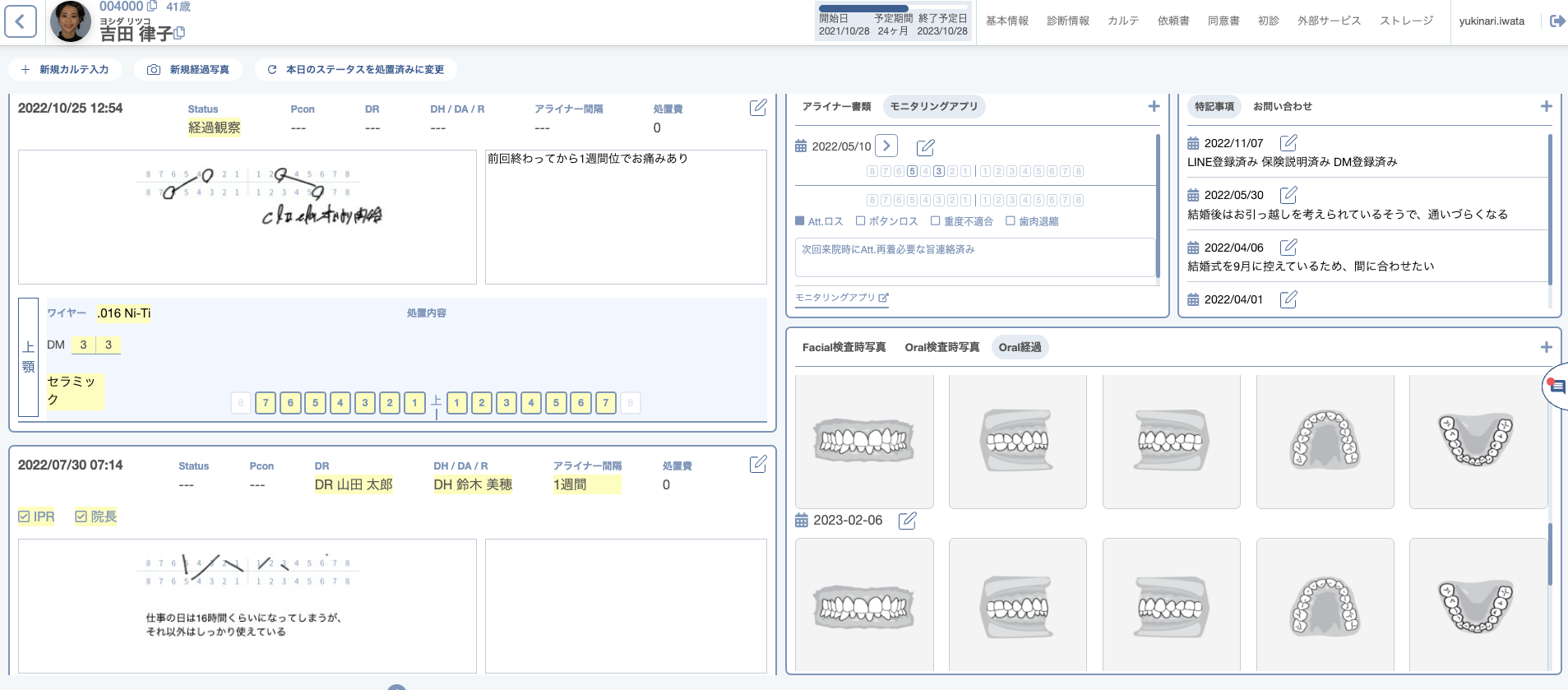Click the DR 山田 太郎 value

(x=354, y=485)
